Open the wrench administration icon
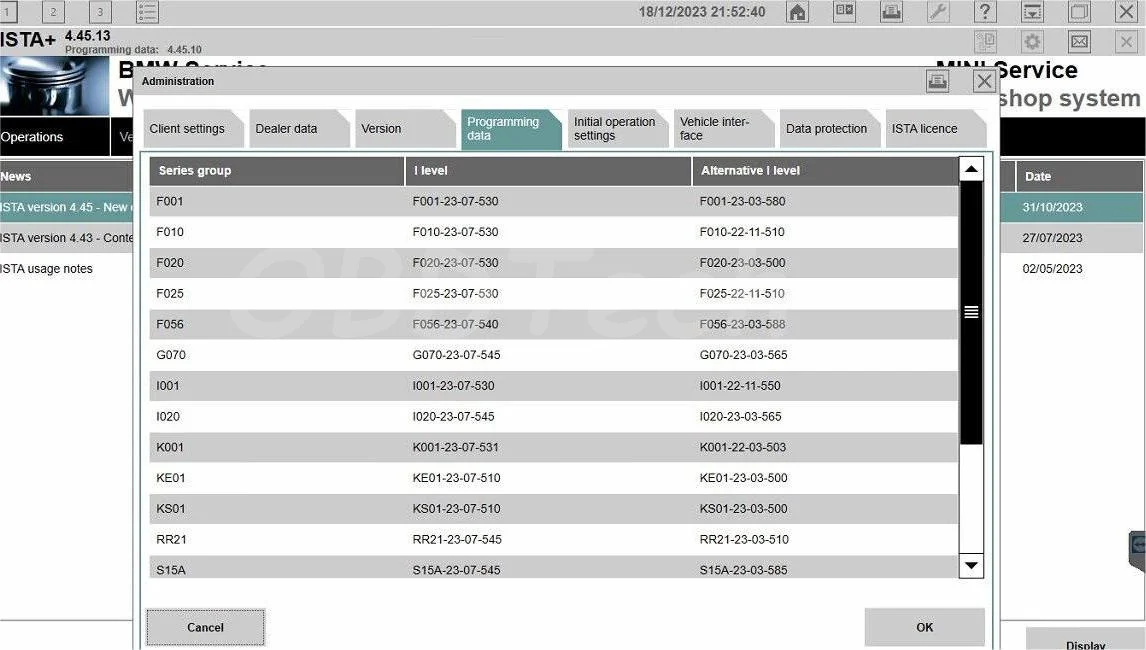The image size is (1146, 650). (x=938, y=12)
